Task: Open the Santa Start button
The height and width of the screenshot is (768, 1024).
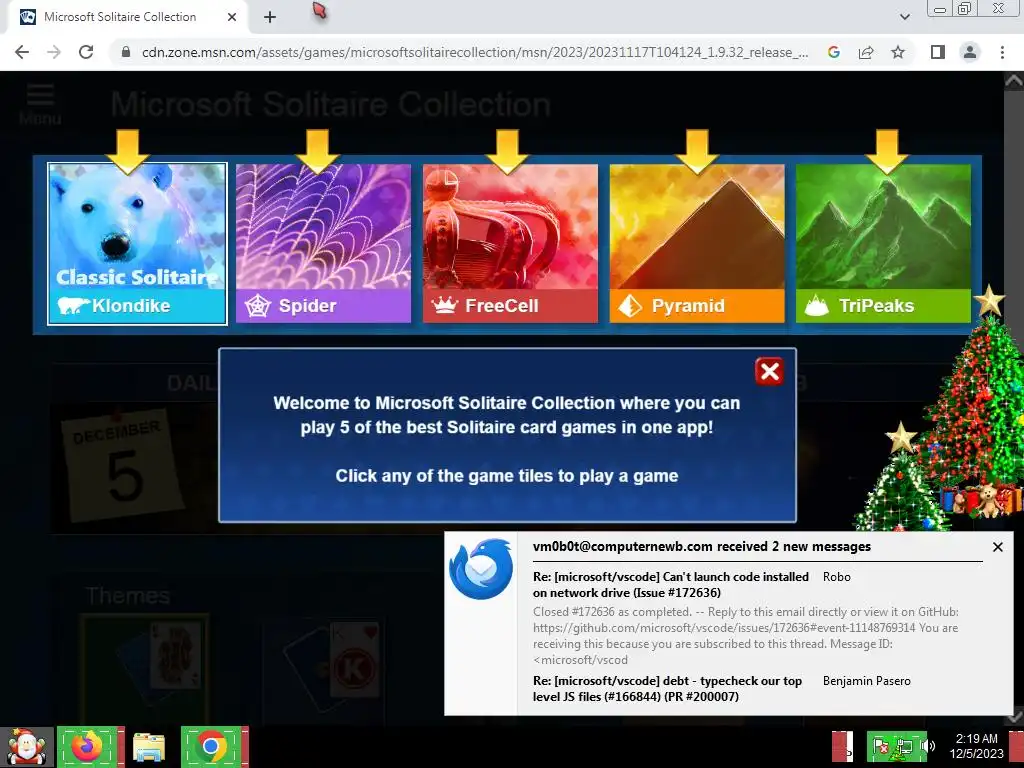Action: [26, 746]
